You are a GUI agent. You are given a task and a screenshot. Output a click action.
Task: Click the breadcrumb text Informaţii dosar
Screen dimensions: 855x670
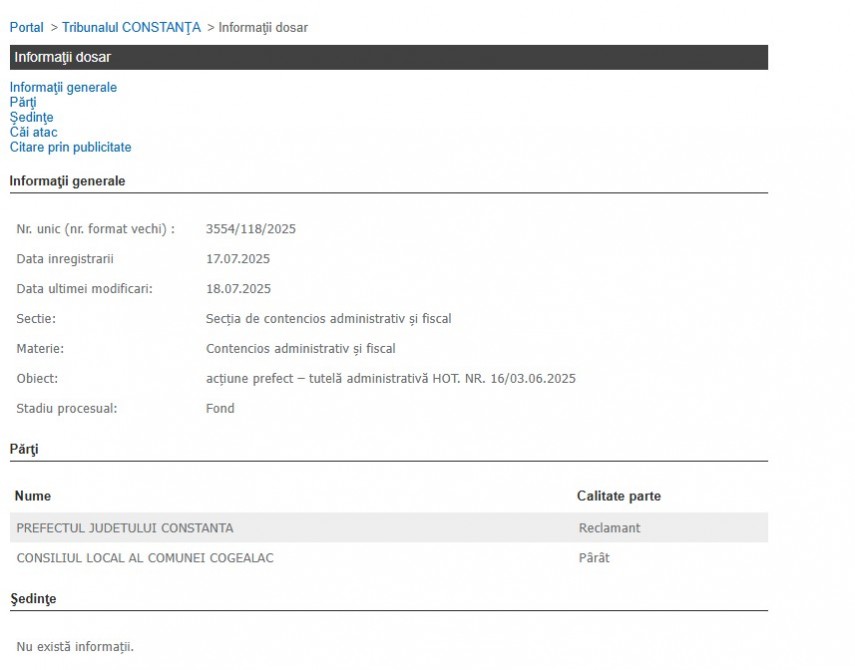click(x=263, y=27)
